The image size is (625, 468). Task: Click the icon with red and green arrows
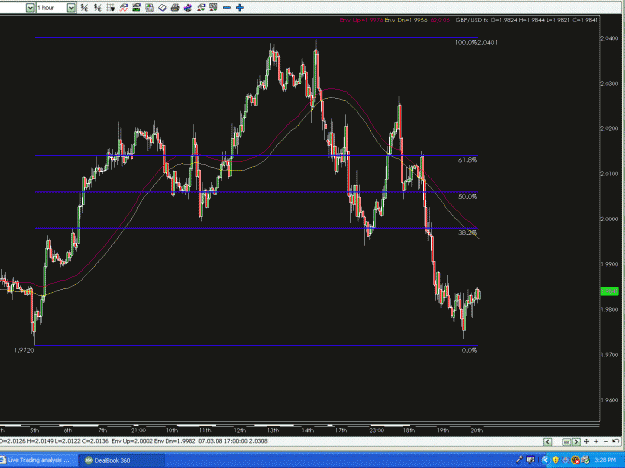201,8
